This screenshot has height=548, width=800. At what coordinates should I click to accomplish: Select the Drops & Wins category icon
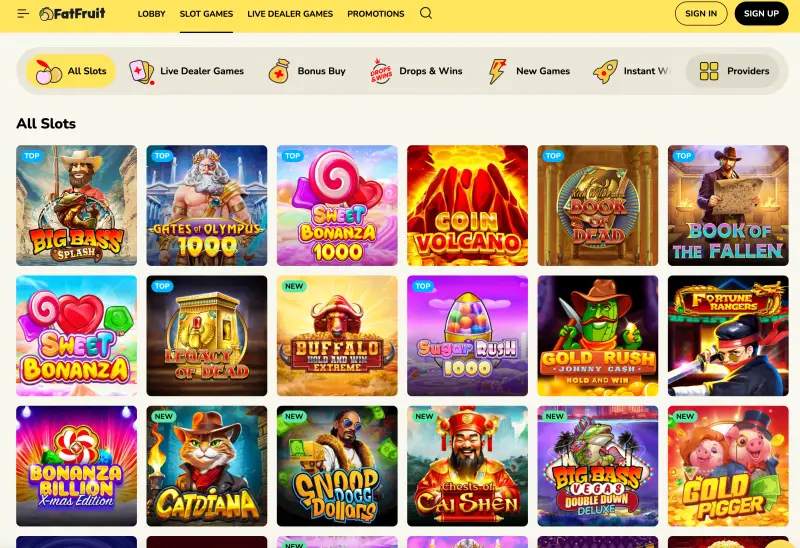tap(381, 71)
